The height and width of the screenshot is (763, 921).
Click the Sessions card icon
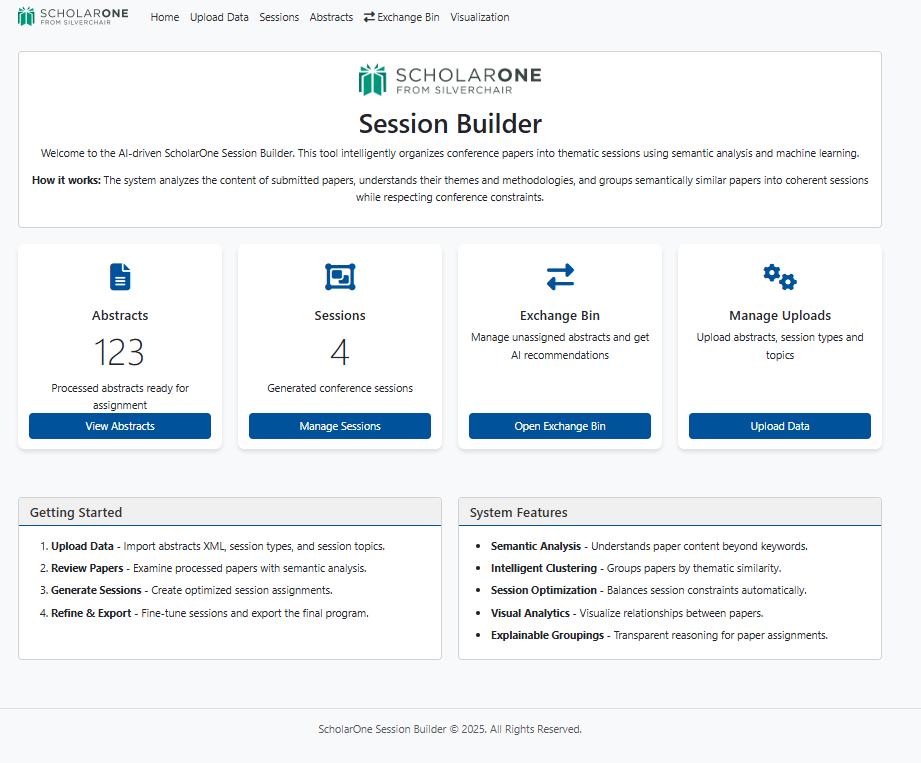pos(340,277)
